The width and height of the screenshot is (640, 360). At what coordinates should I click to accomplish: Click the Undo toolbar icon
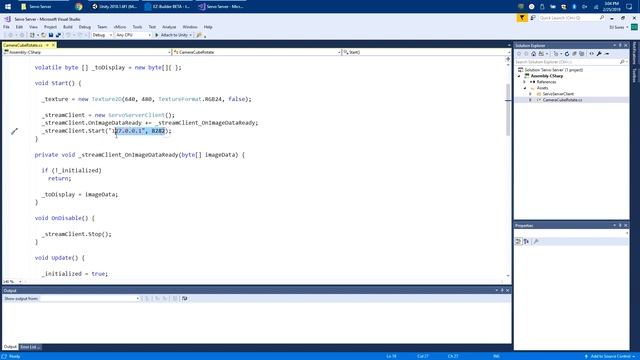click(68, 36)
